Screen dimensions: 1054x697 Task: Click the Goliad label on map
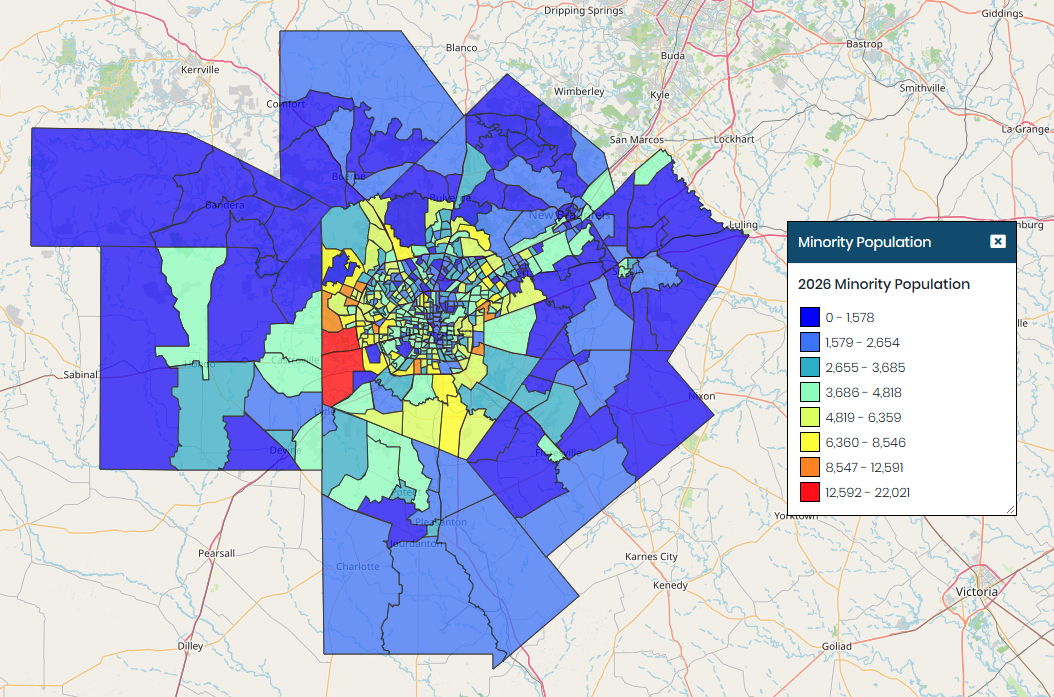837,646
